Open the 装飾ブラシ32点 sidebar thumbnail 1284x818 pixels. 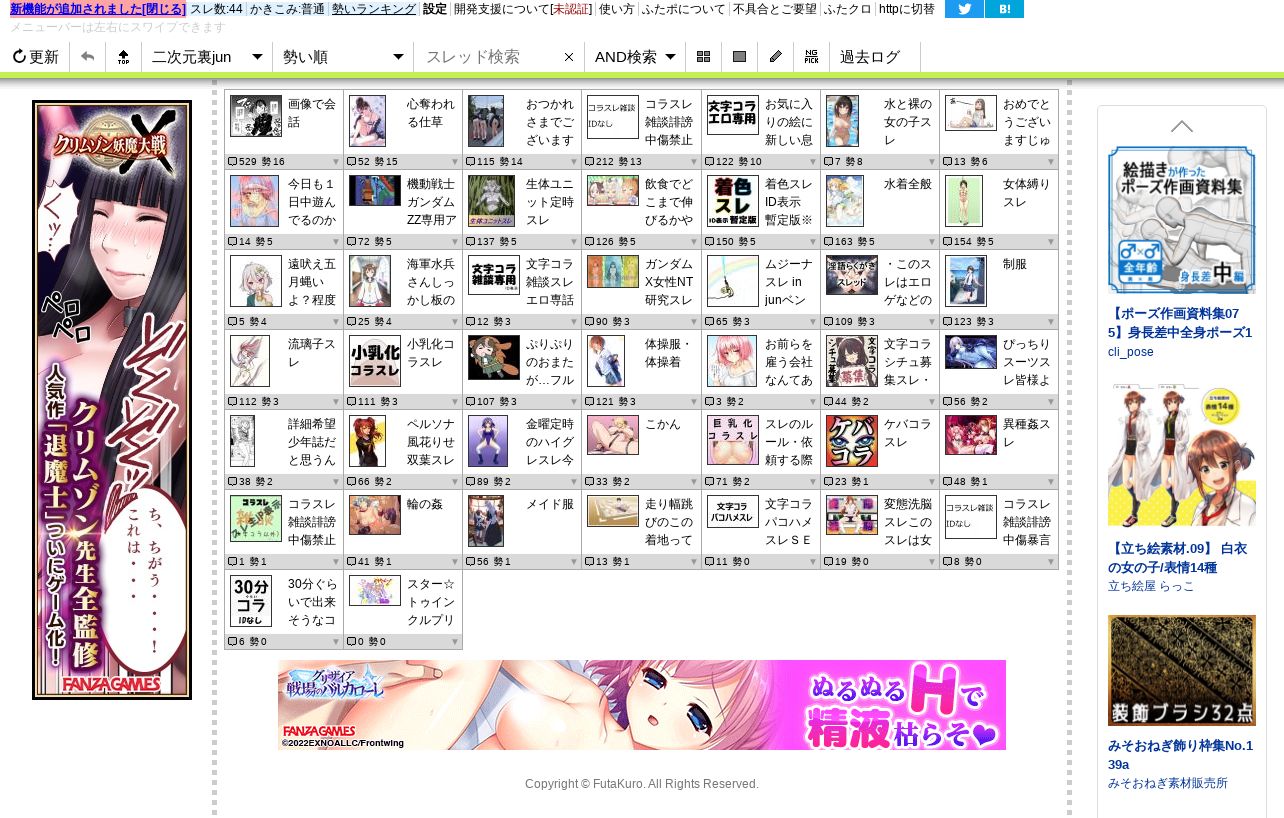tap(1182, 670)
